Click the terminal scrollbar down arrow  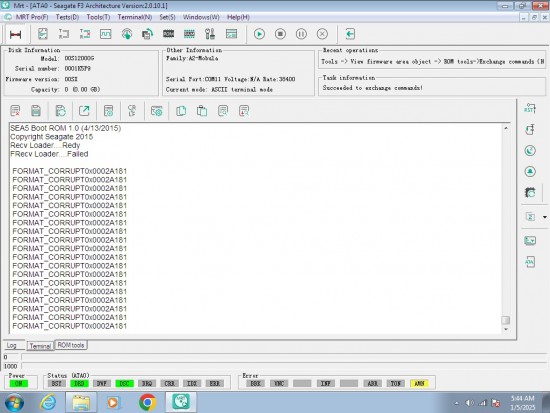[506, 329]
